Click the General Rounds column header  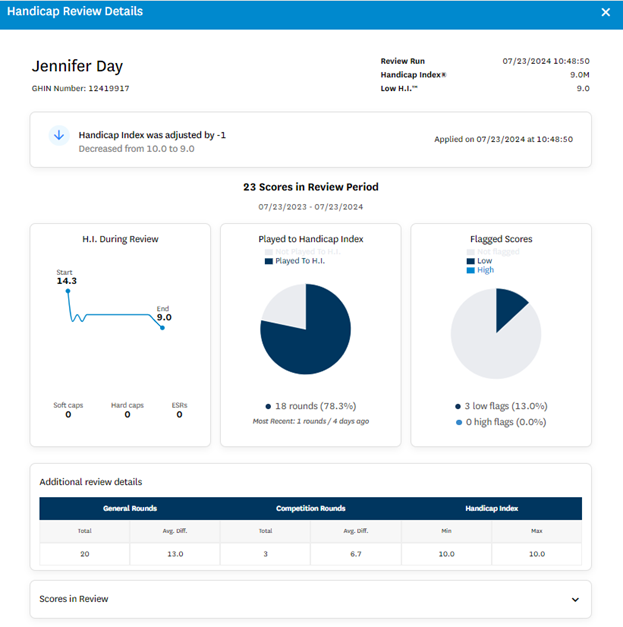pyautogui.click(x=130, y=508)
